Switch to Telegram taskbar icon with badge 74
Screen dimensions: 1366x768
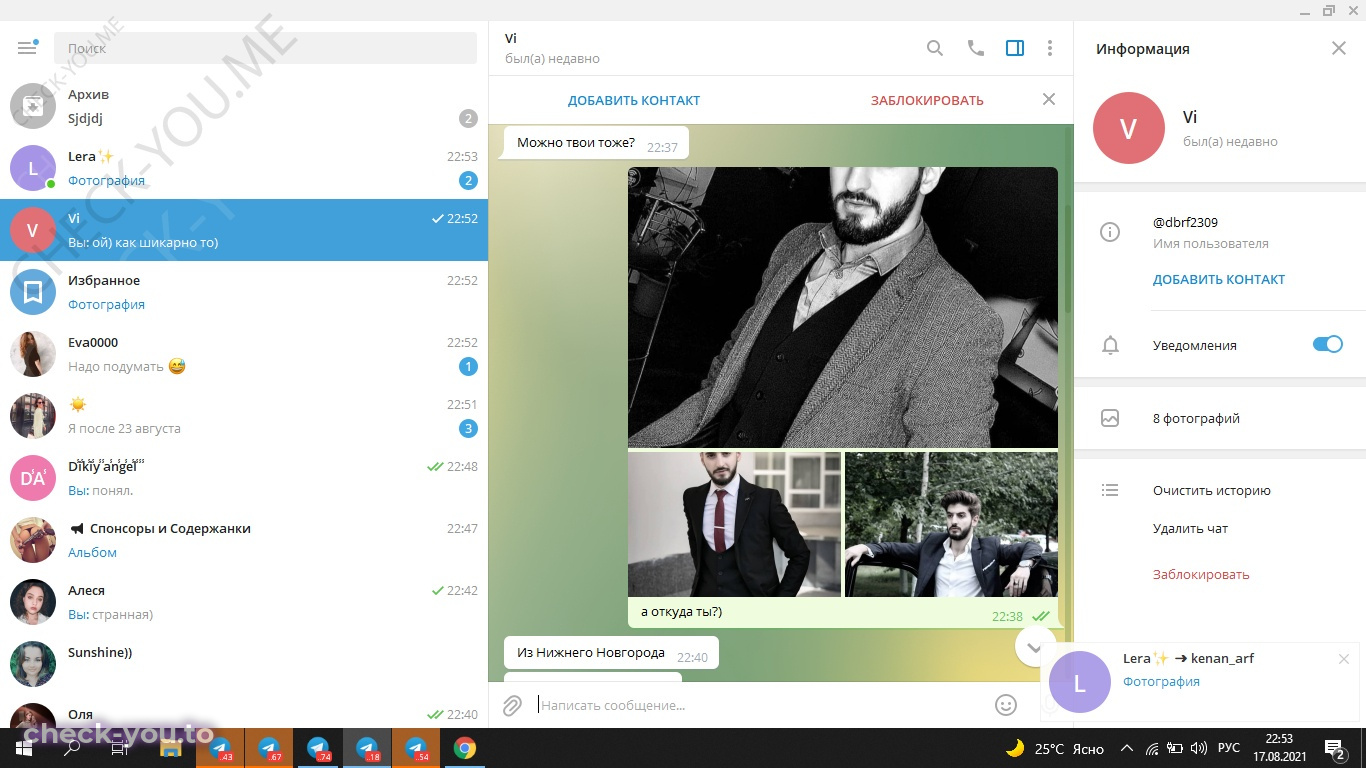[318, 748]
